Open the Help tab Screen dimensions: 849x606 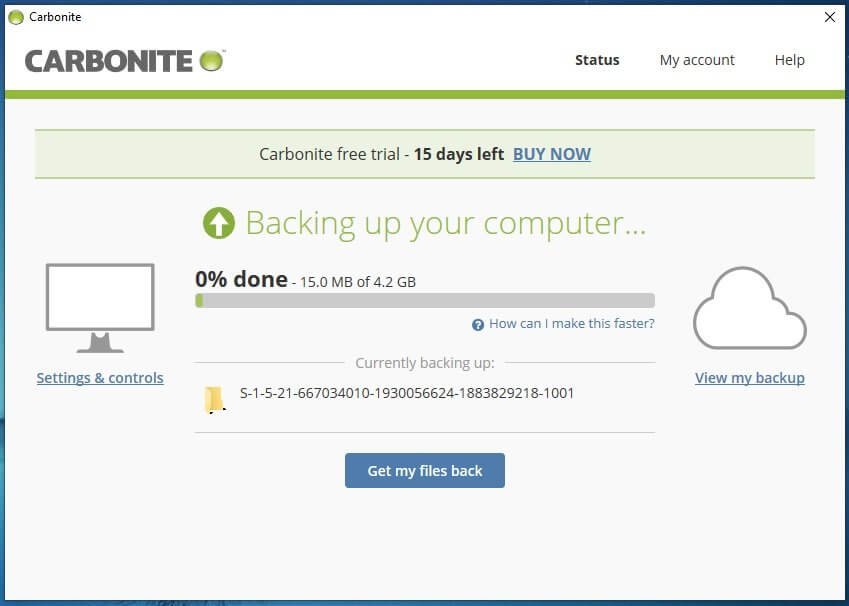point(789,60)
